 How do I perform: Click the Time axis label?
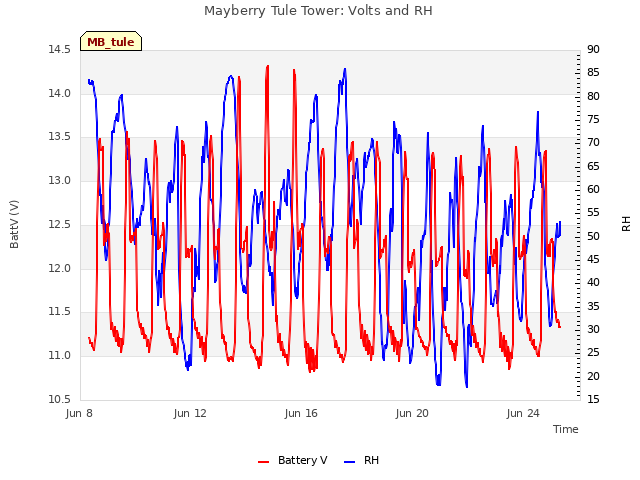click(566, 429)
